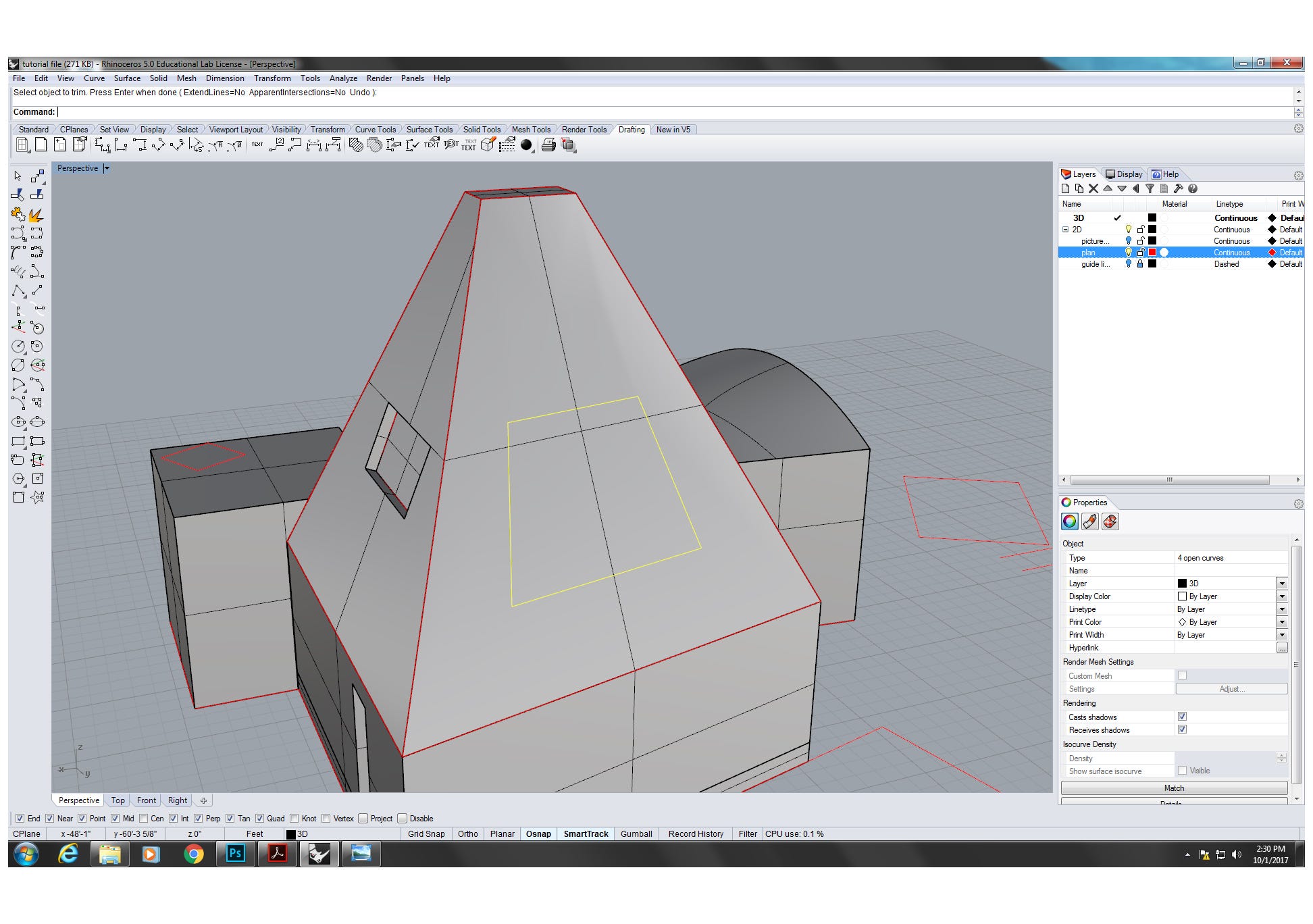Click the Make 2-D Drawing box icon

click(x=488, y=145)
